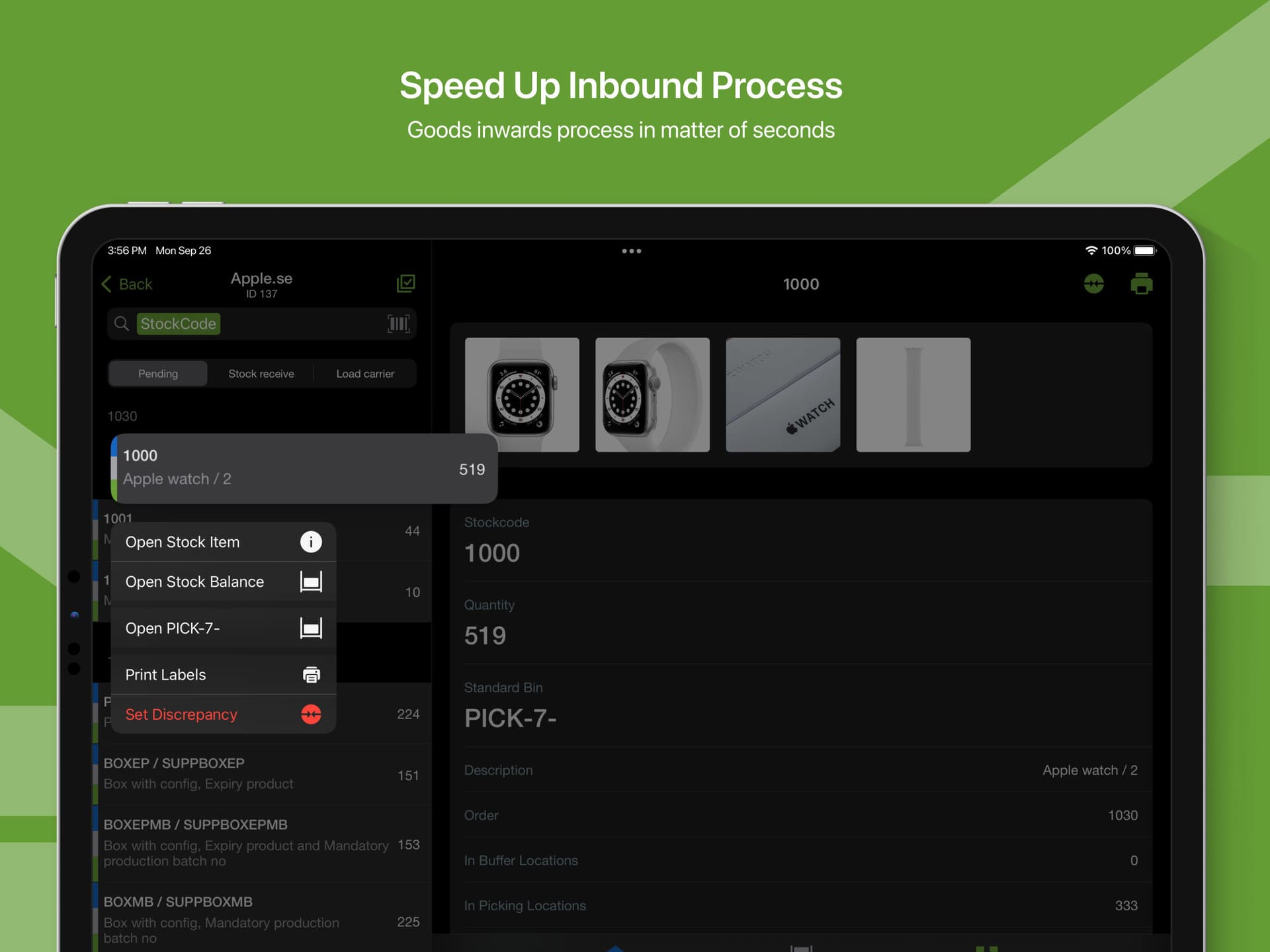Click the StockCode search field
This screenshot has height=952, width=1270.
pos(262,324)
